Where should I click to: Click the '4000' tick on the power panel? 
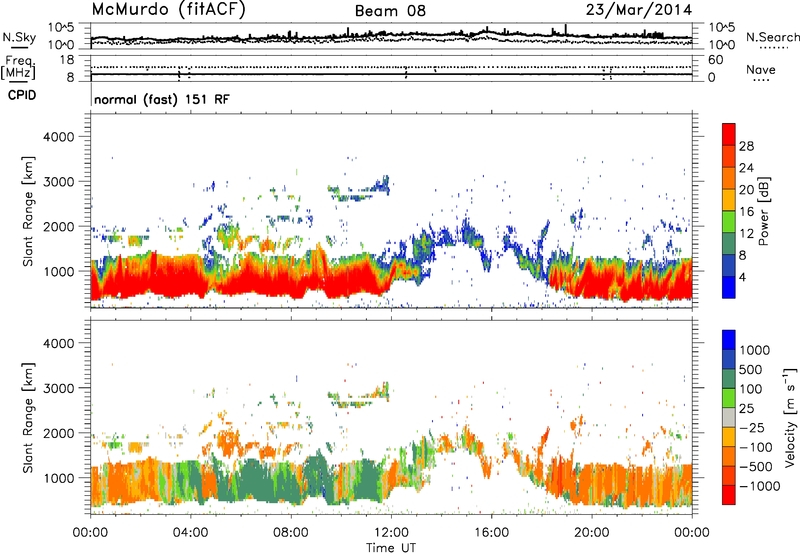[x=58, y=137]
